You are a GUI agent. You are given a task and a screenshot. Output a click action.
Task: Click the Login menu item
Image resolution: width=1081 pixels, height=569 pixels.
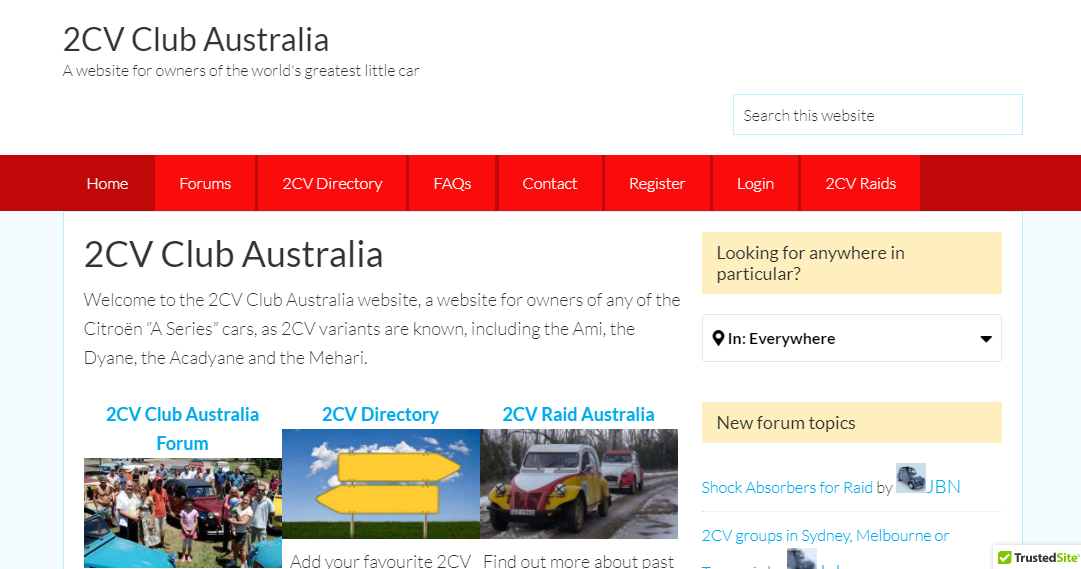coord(755,183)
